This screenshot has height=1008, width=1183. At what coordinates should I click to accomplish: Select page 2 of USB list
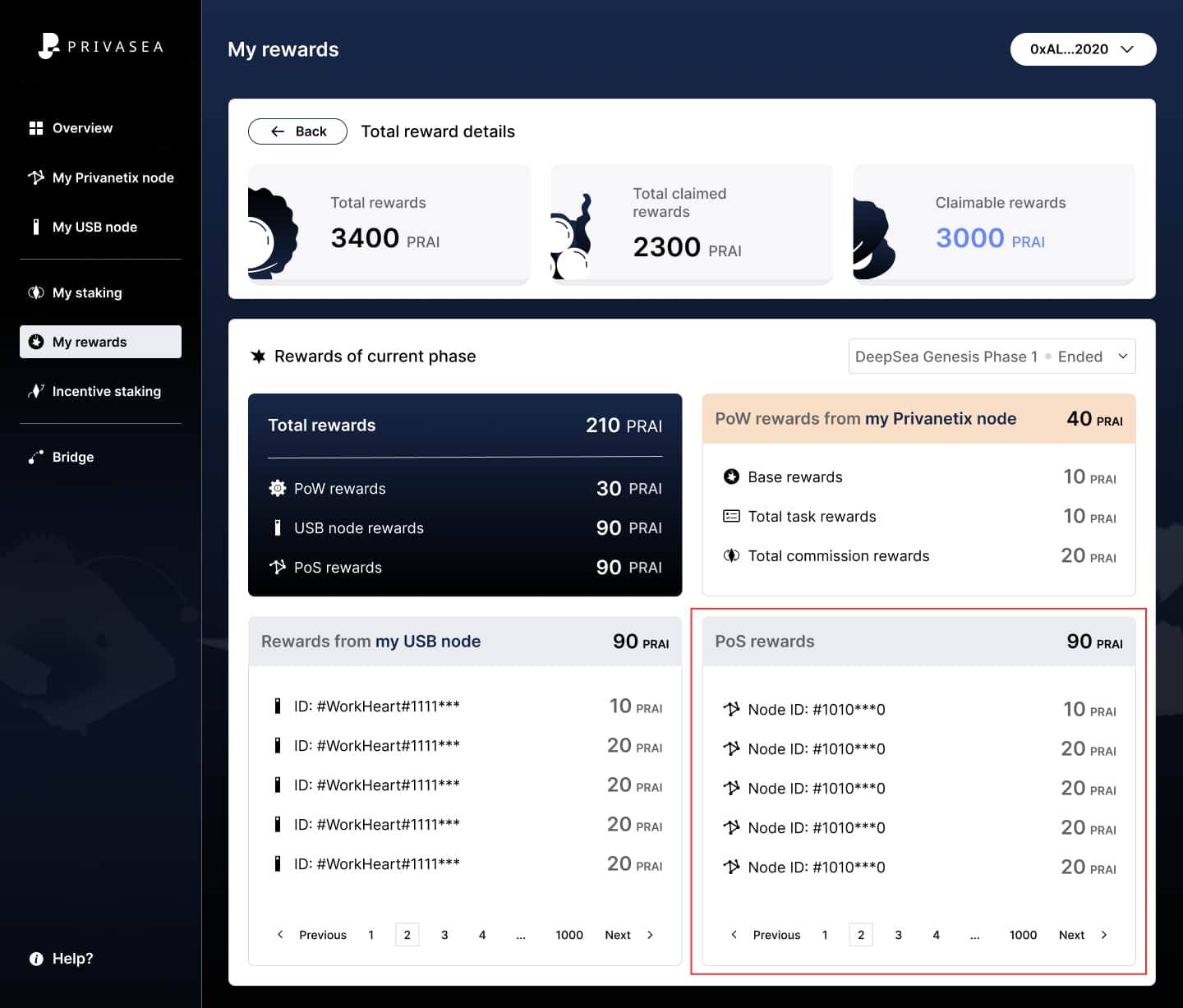point(407,935)
